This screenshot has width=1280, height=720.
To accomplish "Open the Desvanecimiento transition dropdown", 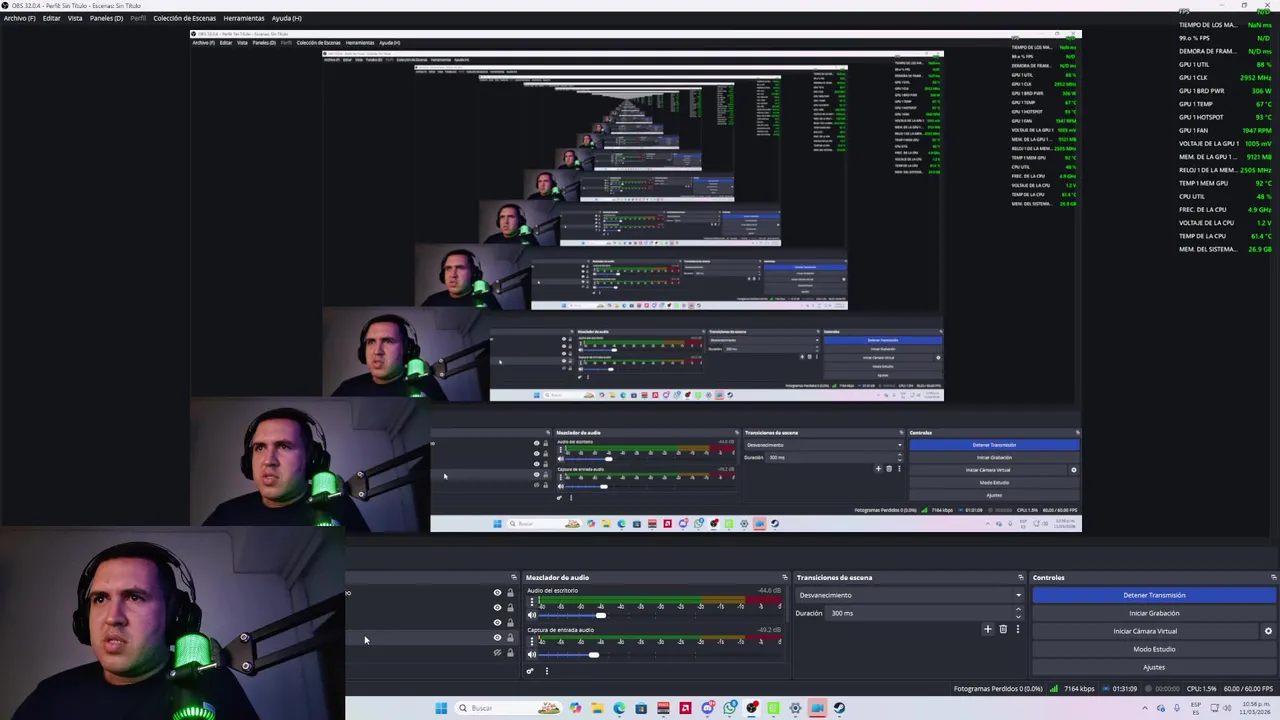I will click(x=910, y=595).
